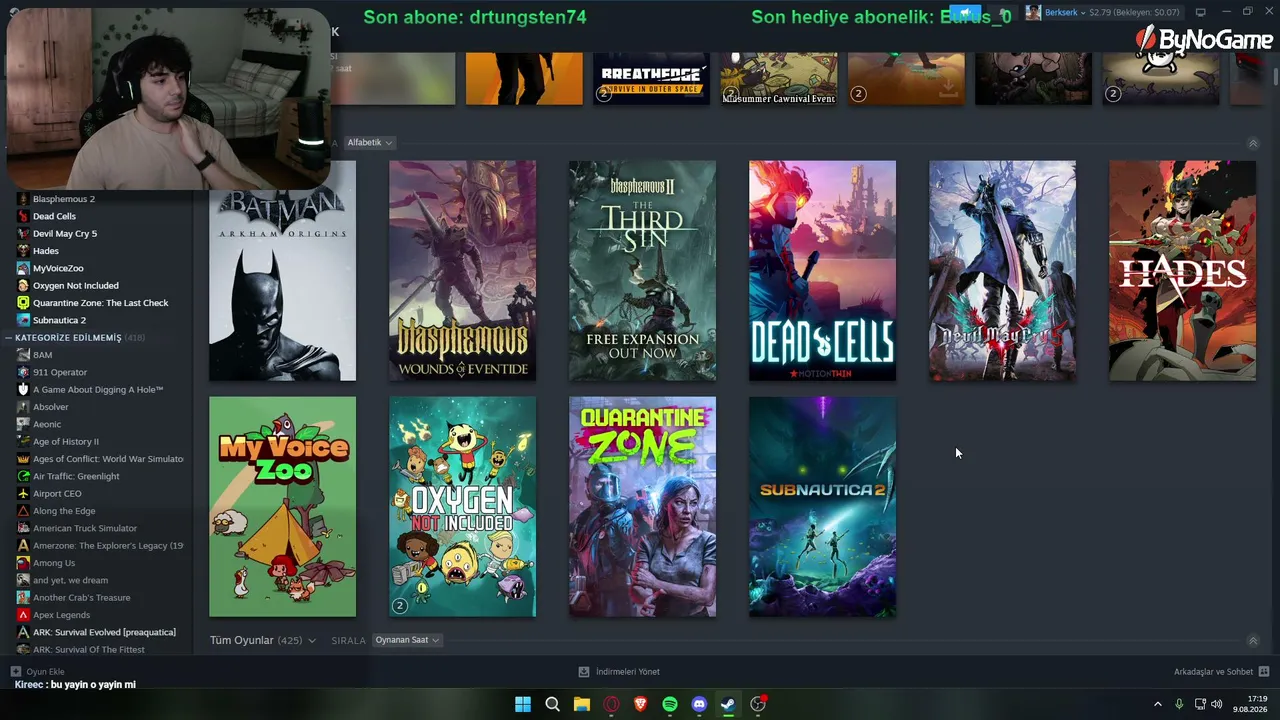This screenshot has width=1280, height=720.
Task: Open the Hades game cover
Action: (1182, 270)
